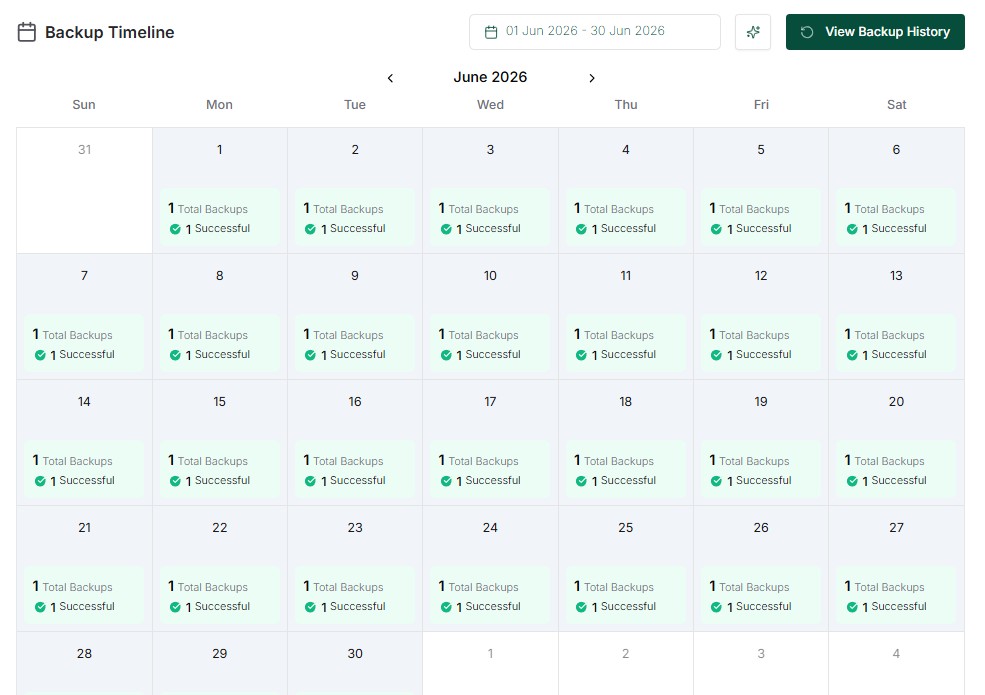Viewport: 985px width, 695px height.
Task: Open June 17 backup summary card
Action: pos(490,470)
